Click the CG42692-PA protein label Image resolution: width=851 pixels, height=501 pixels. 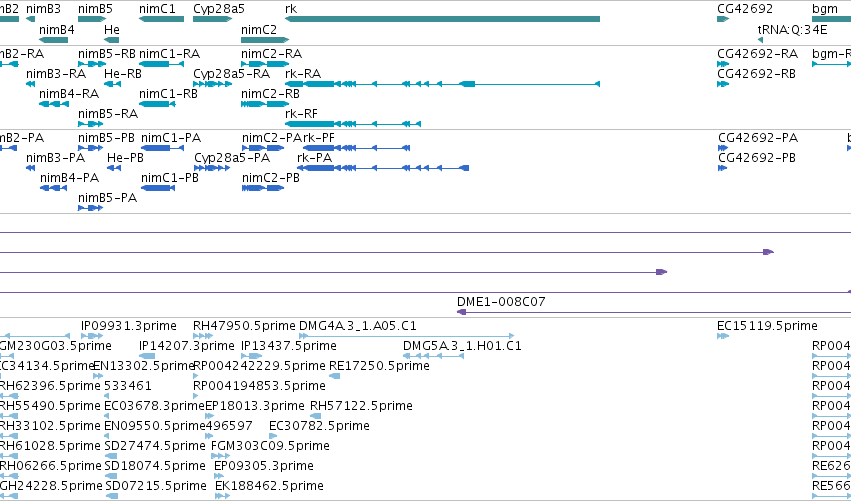tap(758, 137)
